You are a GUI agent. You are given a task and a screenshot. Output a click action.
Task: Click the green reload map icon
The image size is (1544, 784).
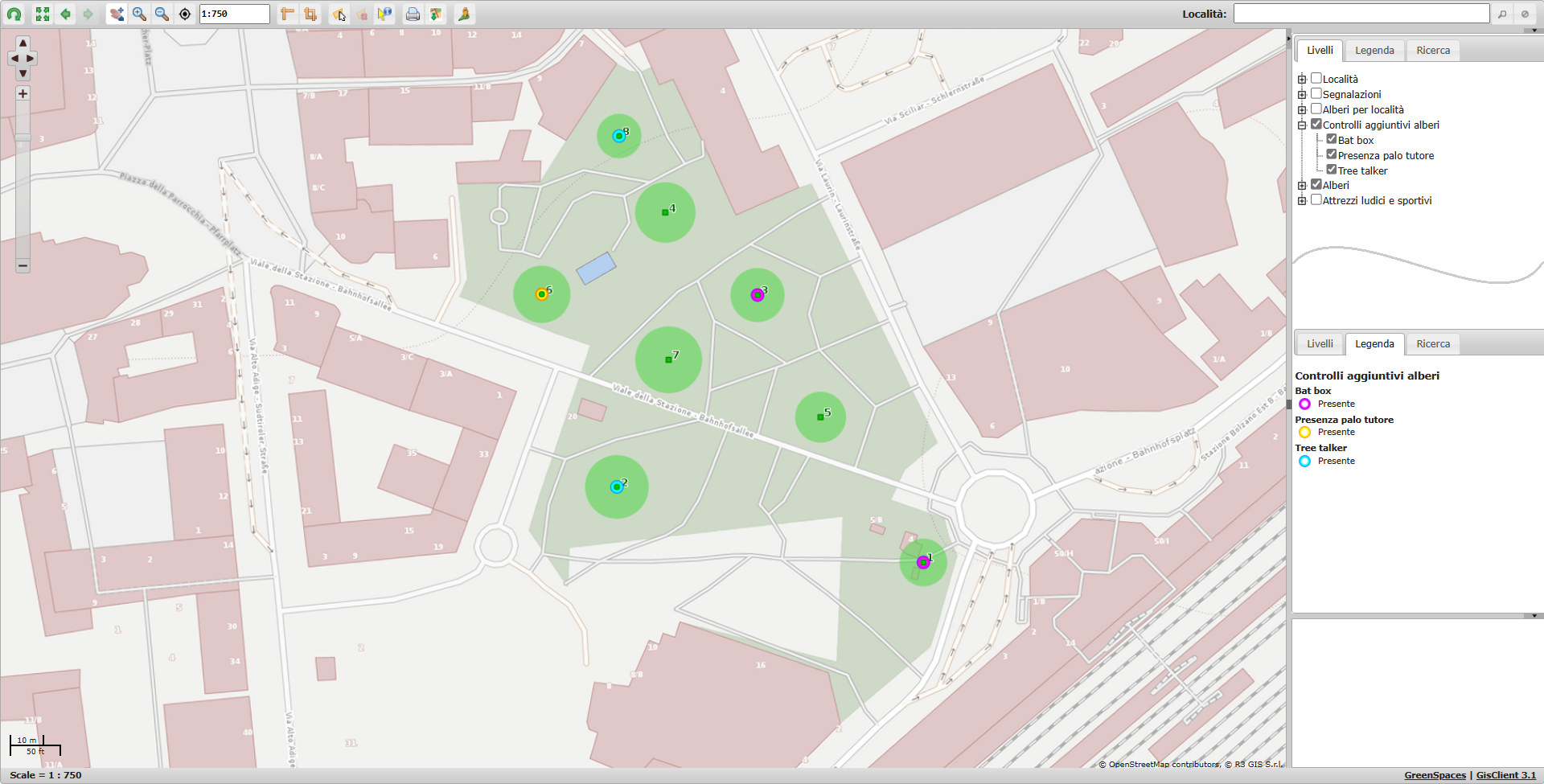click(x=14, y=14)
